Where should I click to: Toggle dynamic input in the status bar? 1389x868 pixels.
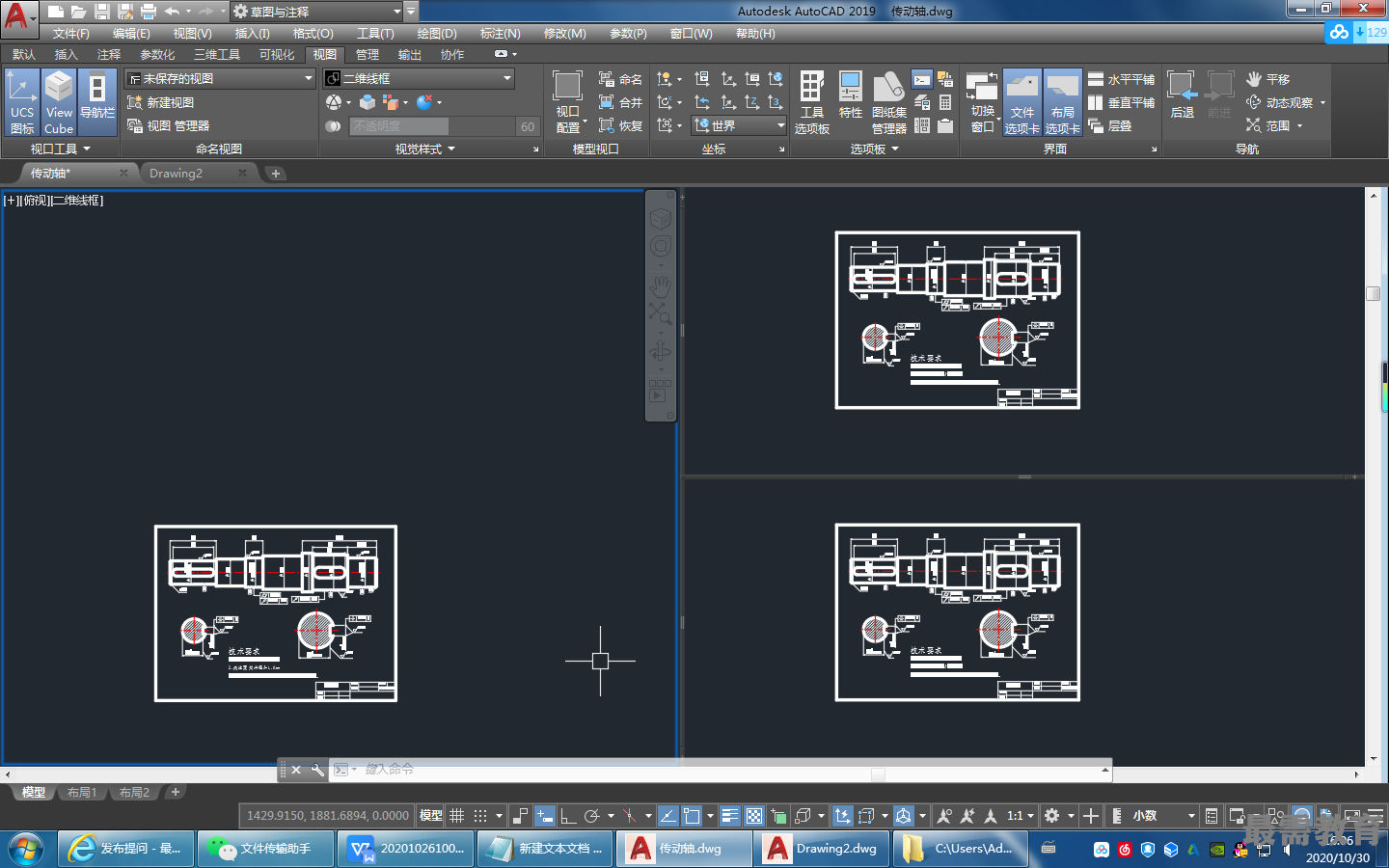point(544,815)
